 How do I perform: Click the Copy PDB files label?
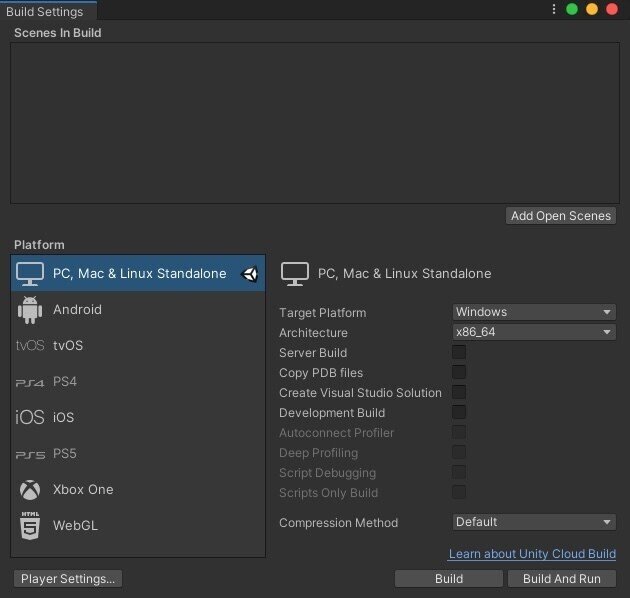coord(321,373)
